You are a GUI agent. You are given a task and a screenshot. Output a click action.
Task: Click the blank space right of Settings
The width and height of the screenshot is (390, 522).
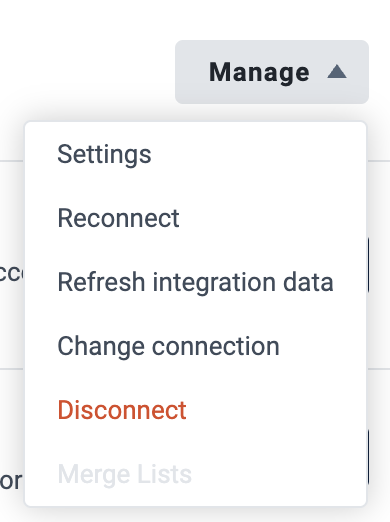[x=258, y=154]
